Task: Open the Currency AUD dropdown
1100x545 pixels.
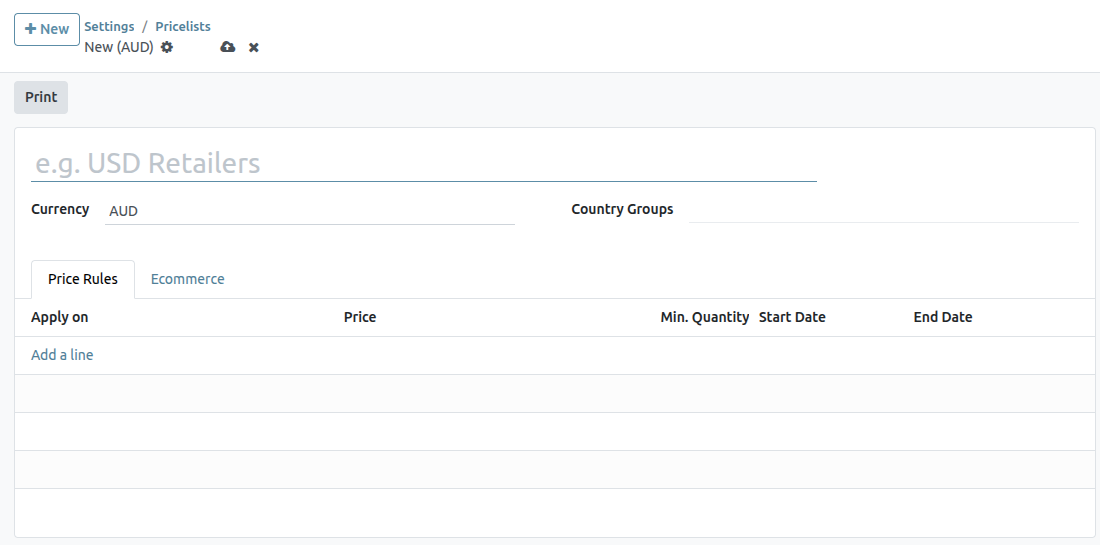Action: (309, 211)
